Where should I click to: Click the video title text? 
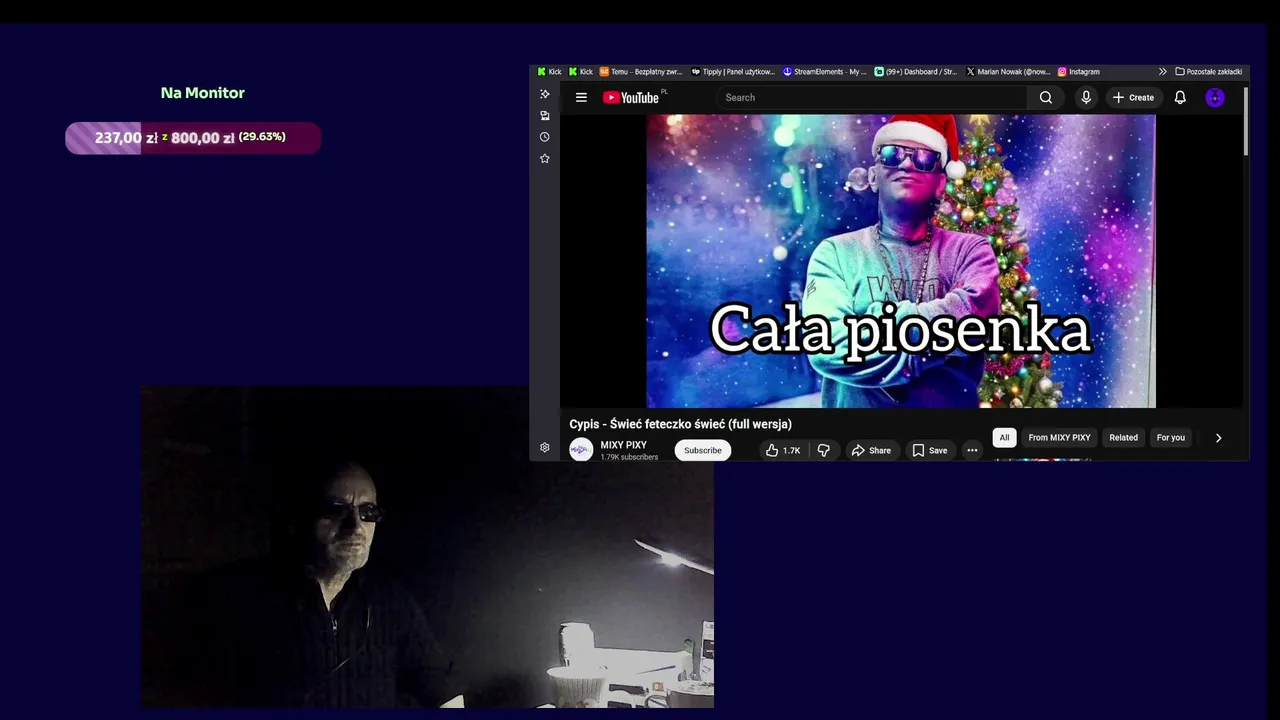pyautogui.click(x=680, y=424)
